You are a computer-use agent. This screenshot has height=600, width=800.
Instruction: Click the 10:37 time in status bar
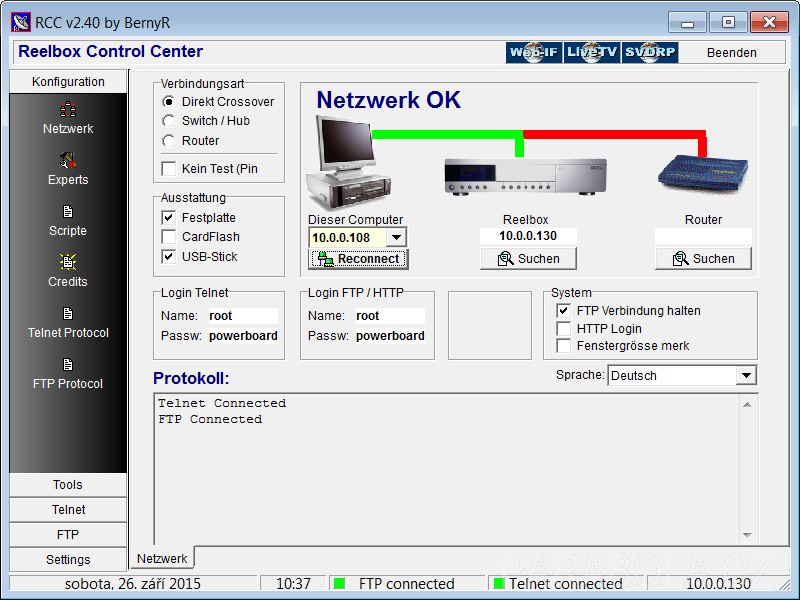coord(293,583)
